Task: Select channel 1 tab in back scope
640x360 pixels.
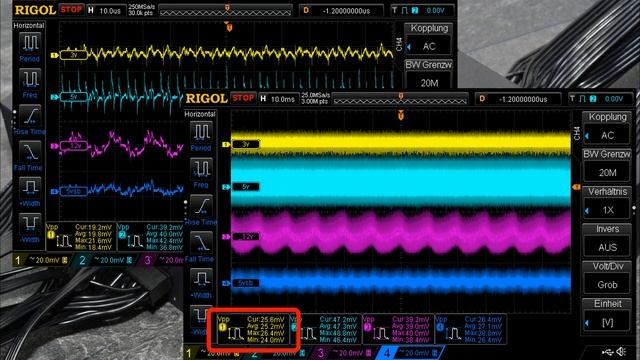Action: click(x=40, y=260)
